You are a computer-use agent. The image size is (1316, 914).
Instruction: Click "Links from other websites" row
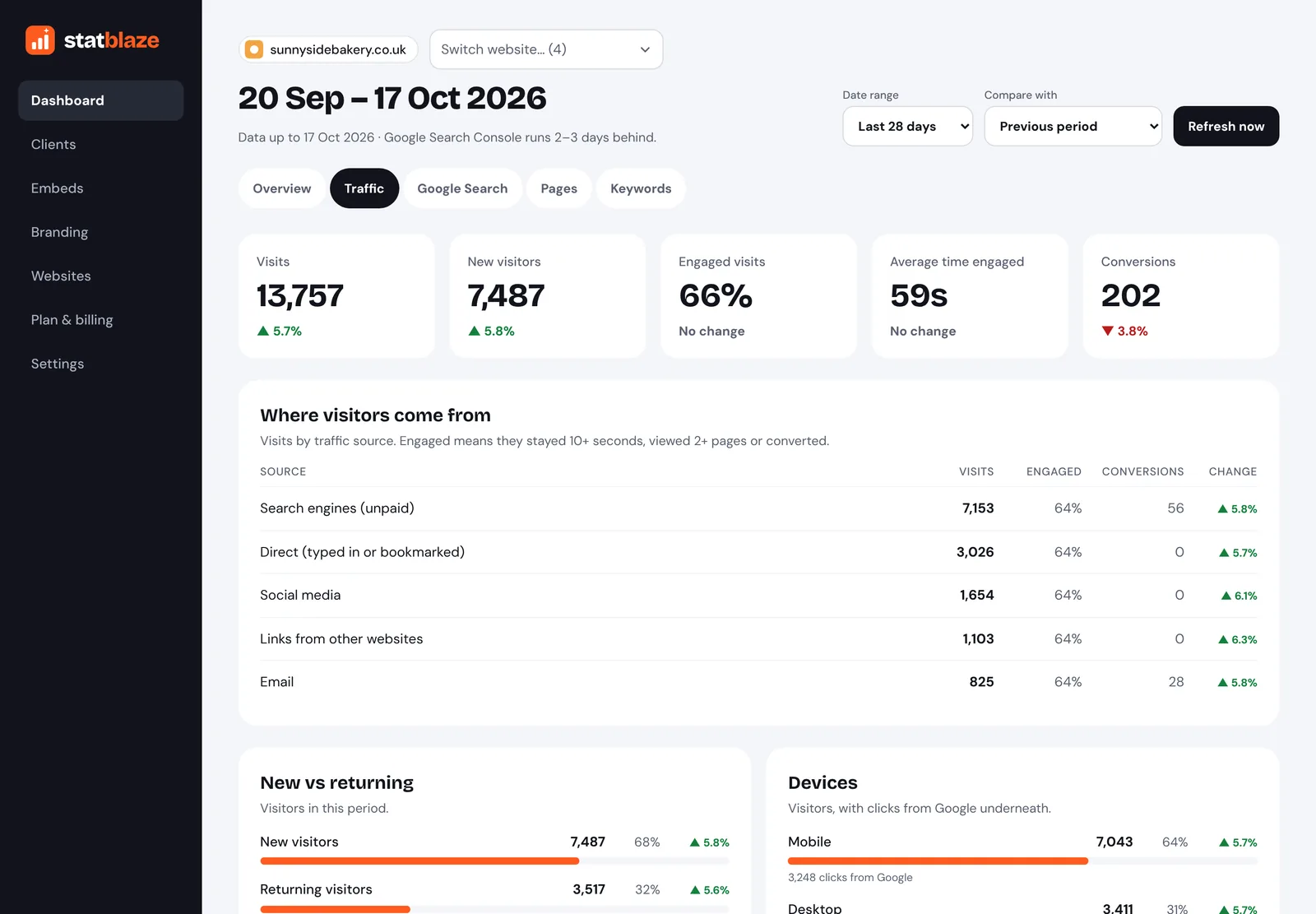click(758, 639)
